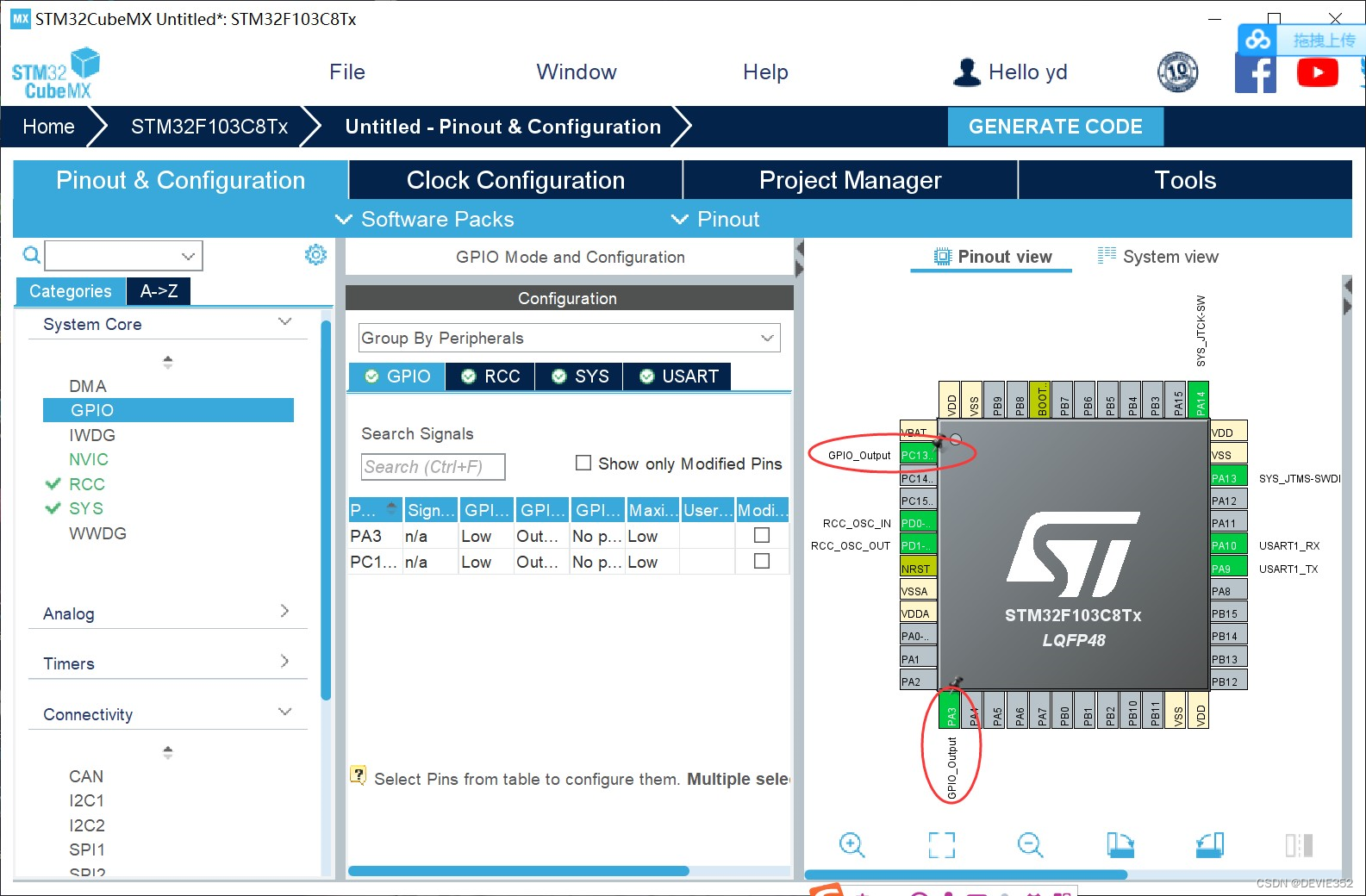The height and width of the screenshot is (896, 1366).
Task: Select the SYS peripheral tab
Action: pos(579,376)
